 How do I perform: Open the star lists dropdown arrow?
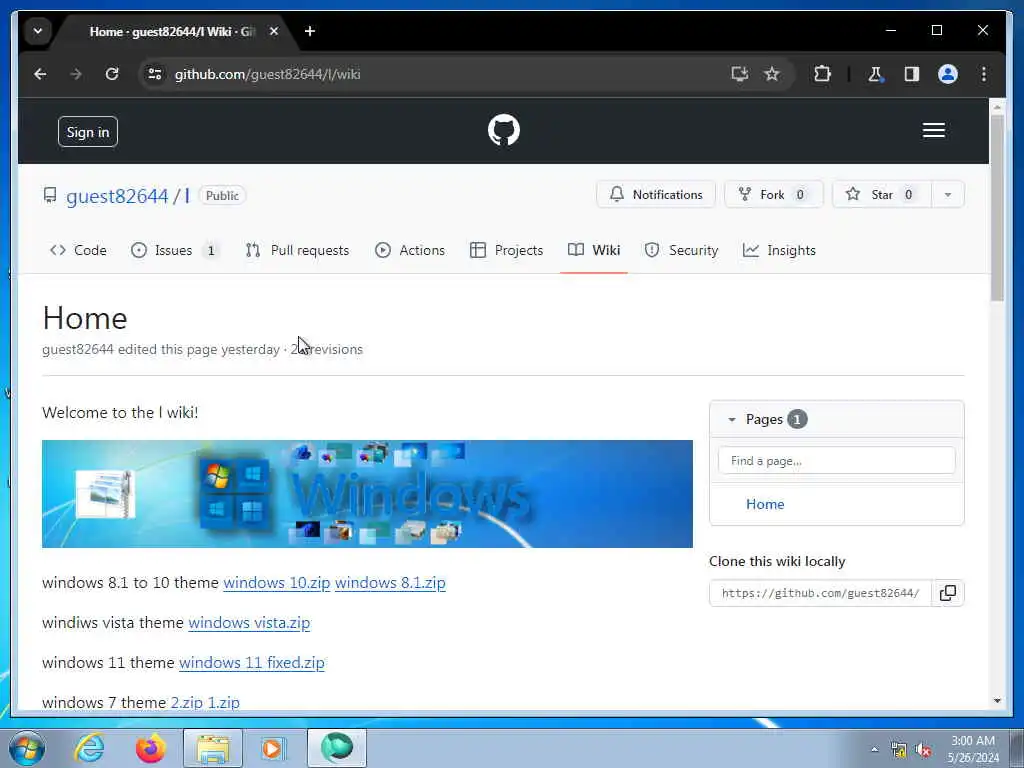tap(948, 195)
